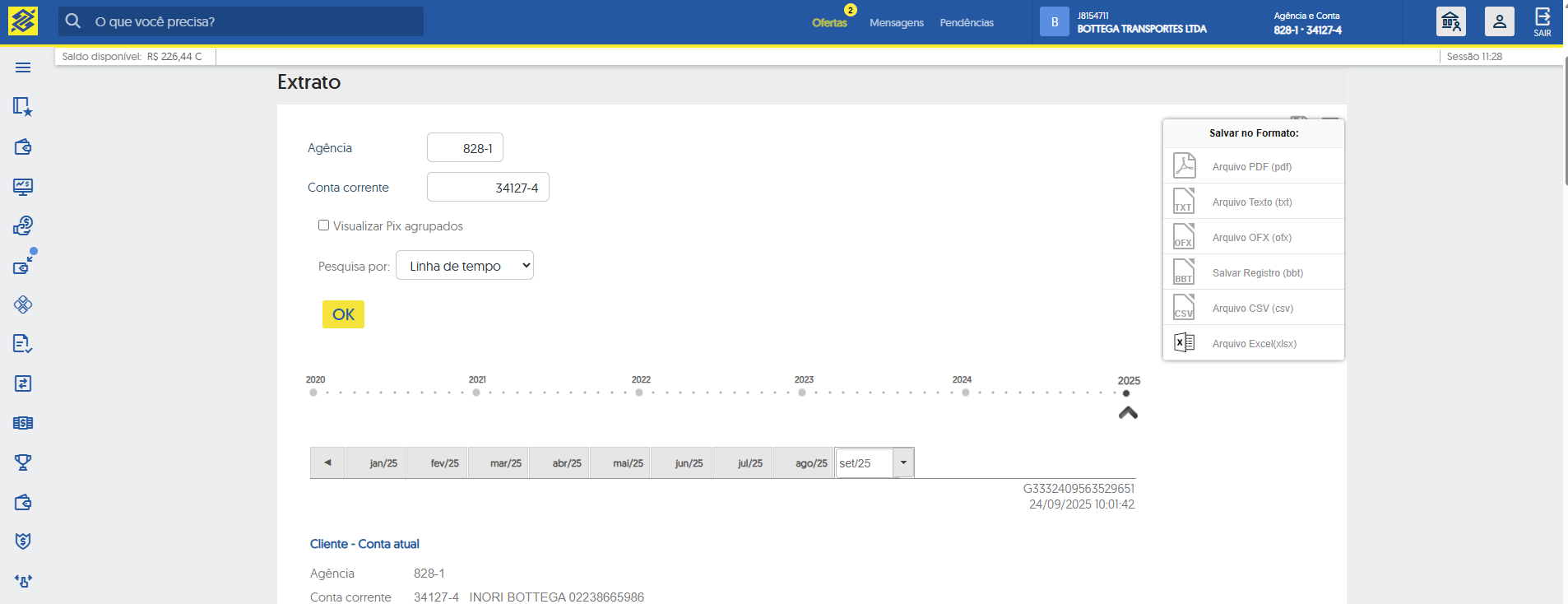Click the Banco do Brasil logo
Viewport: 1568px width, 604px height.
23,21
